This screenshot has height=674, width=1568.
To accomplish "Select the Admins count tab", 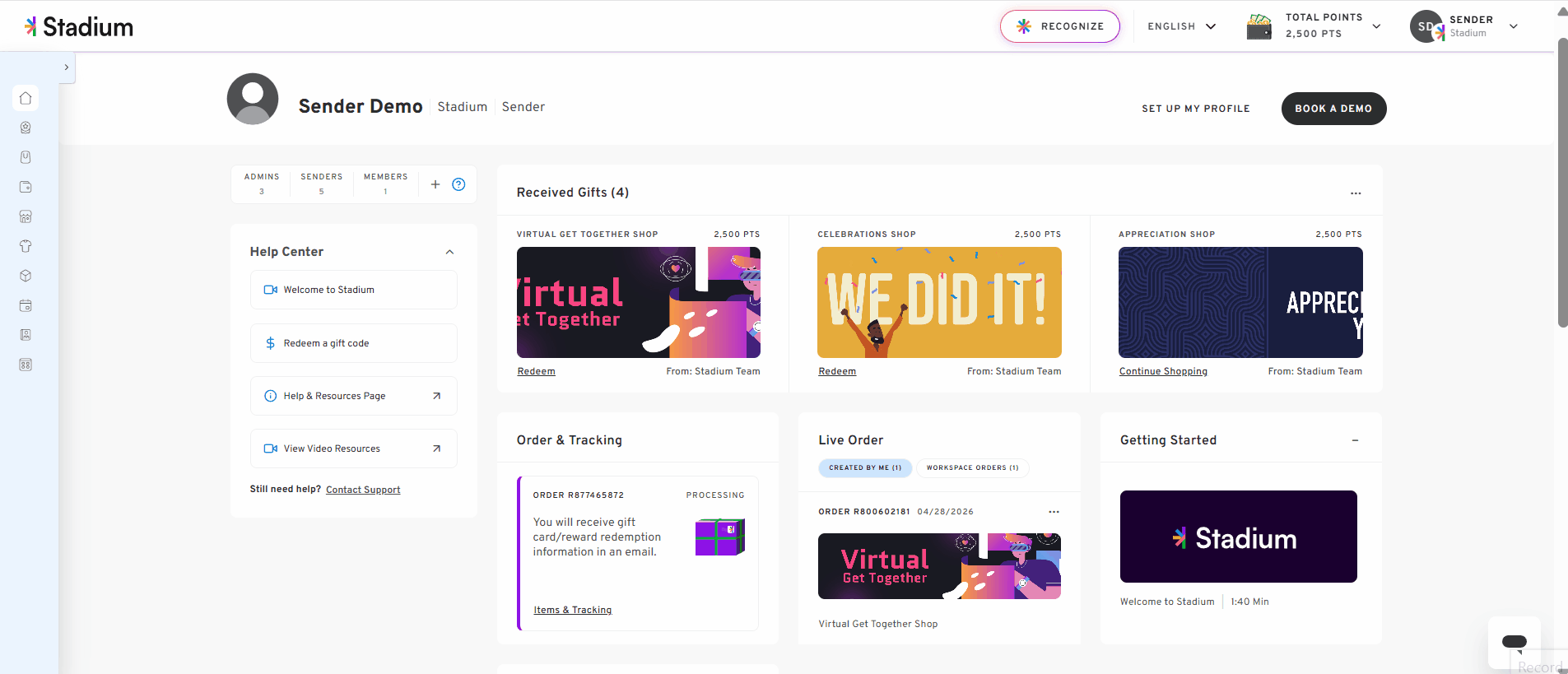I will (262, 184).
